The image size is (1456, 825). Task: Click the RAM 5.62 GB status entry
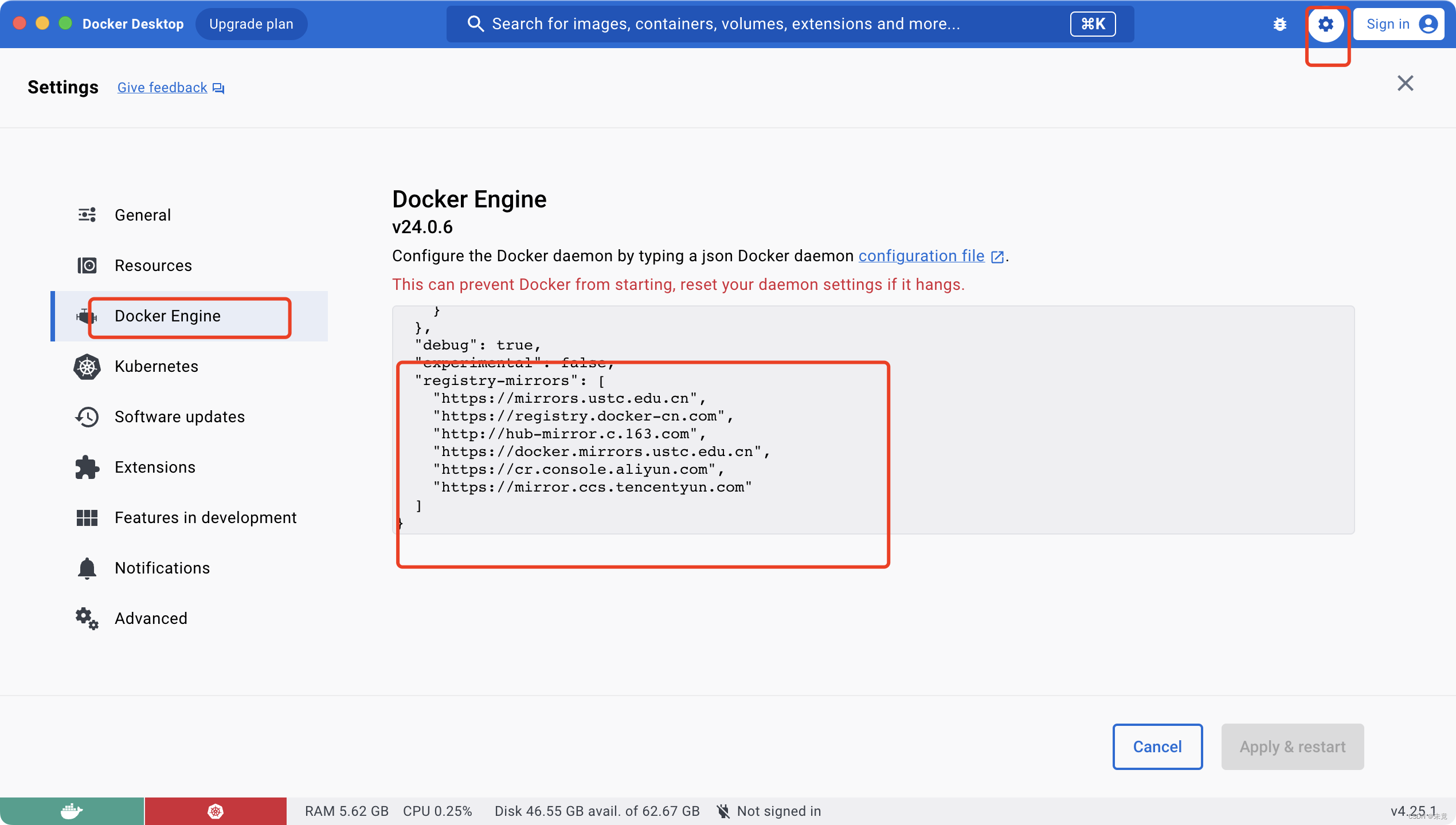point(347,811)
